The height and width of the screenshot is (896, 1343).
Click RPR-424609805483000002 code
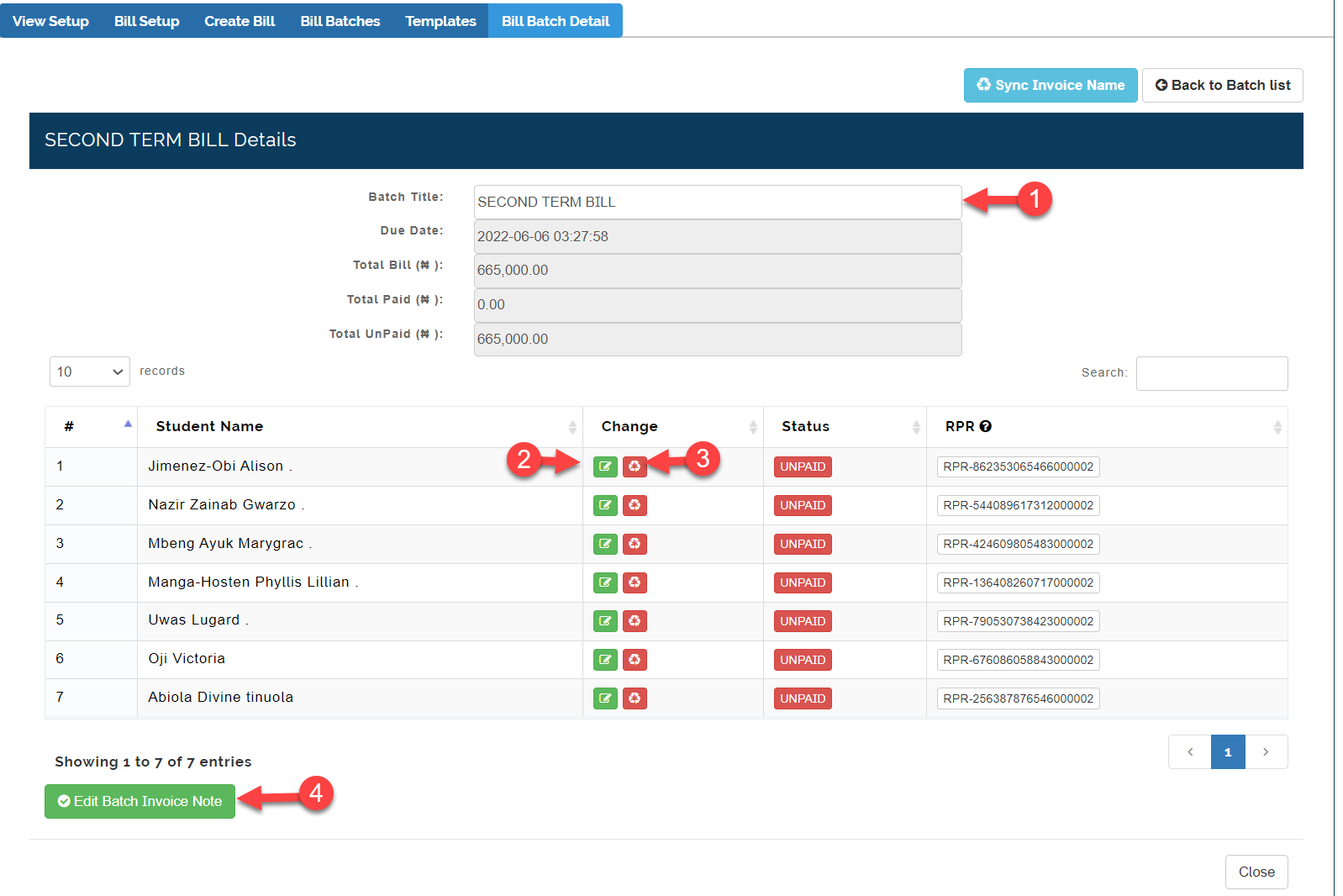pyautogui.click(x=1019, y=544)
